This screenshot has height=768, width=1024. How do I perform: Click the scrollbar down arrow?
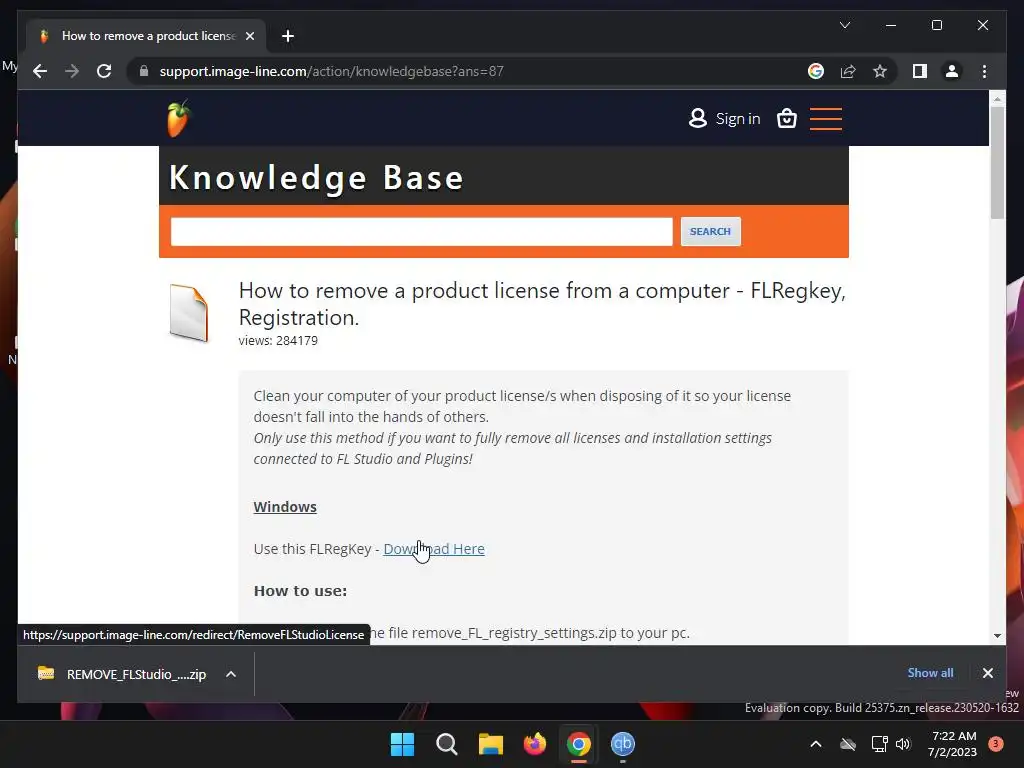(997, 635)
